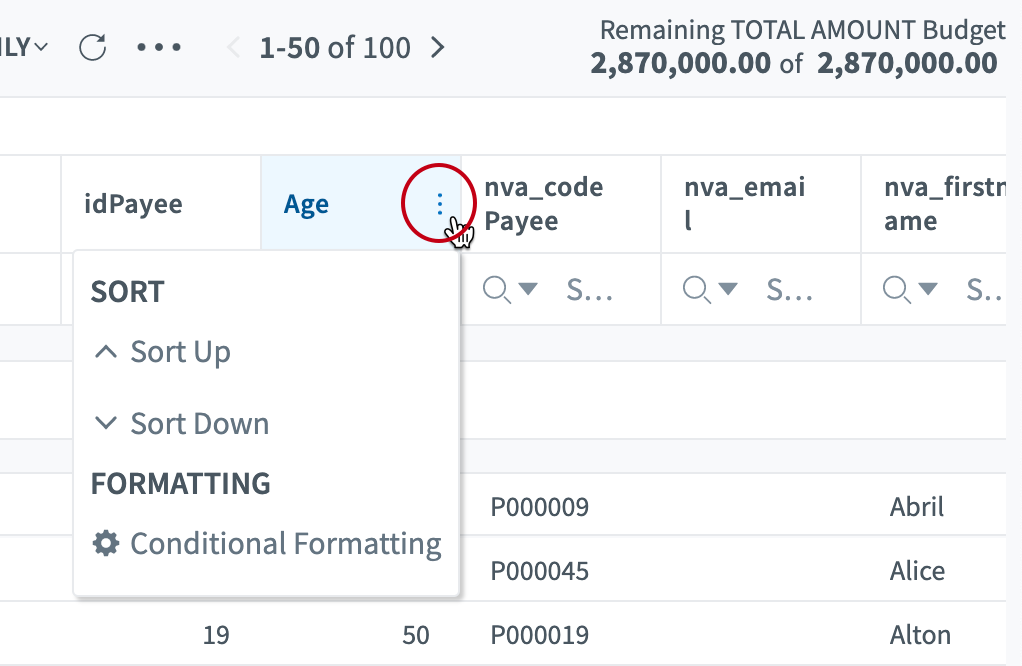Image resolution: width=1022 pixels, height=666 pixels.
Task: Select the cell with first name Alice
Action: tap(917, 571)
